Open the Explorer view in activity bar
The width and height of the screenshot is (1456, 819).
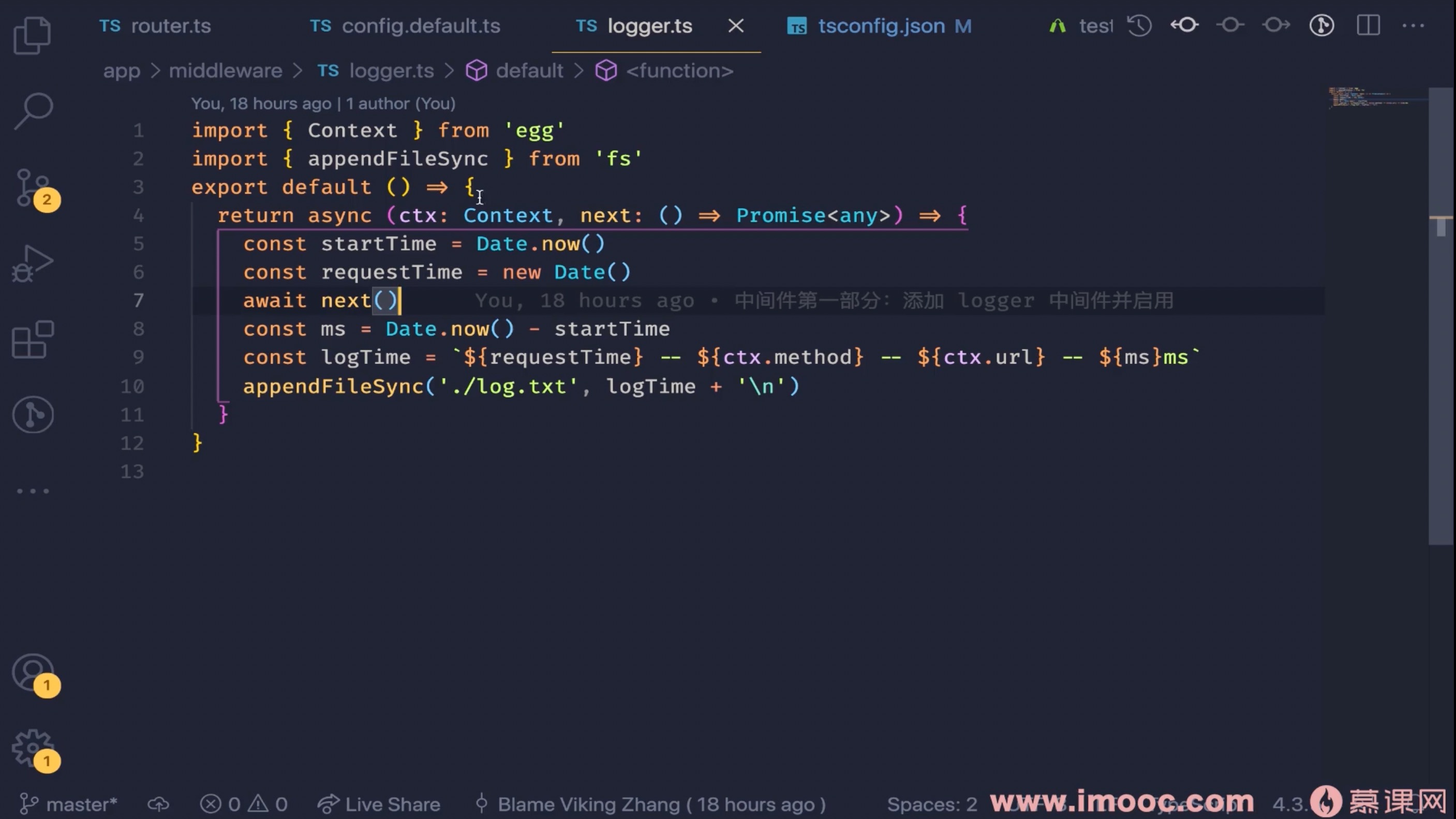click(x=32, y=35)
